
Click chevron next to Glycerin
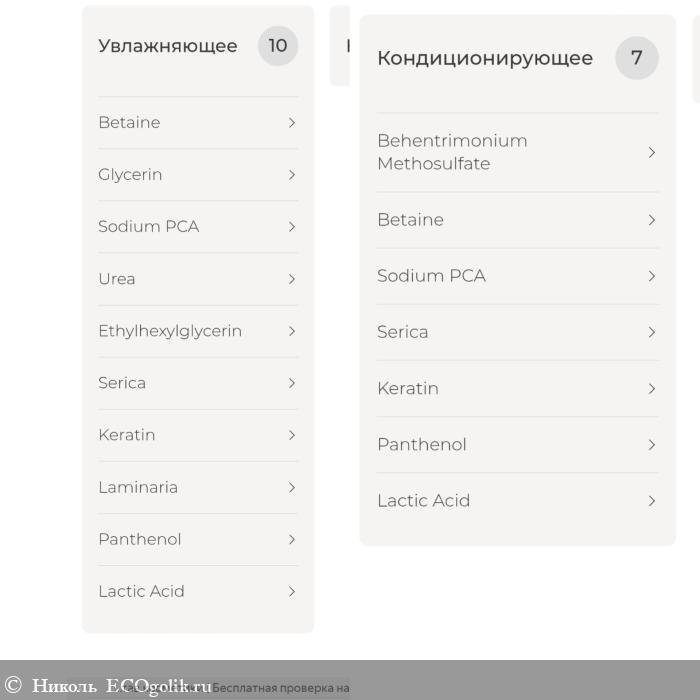(292, 175)
